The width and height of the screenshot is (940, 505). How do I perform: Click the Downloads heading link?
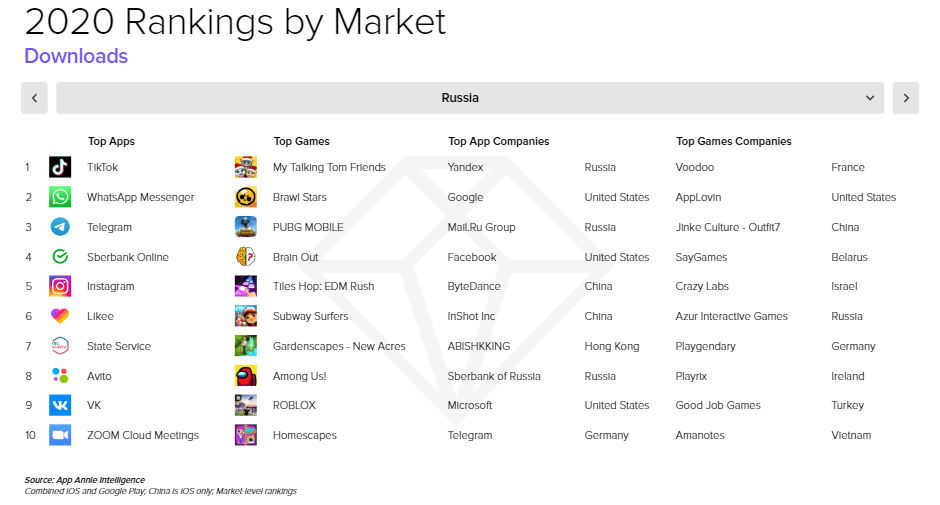[76, 56]
